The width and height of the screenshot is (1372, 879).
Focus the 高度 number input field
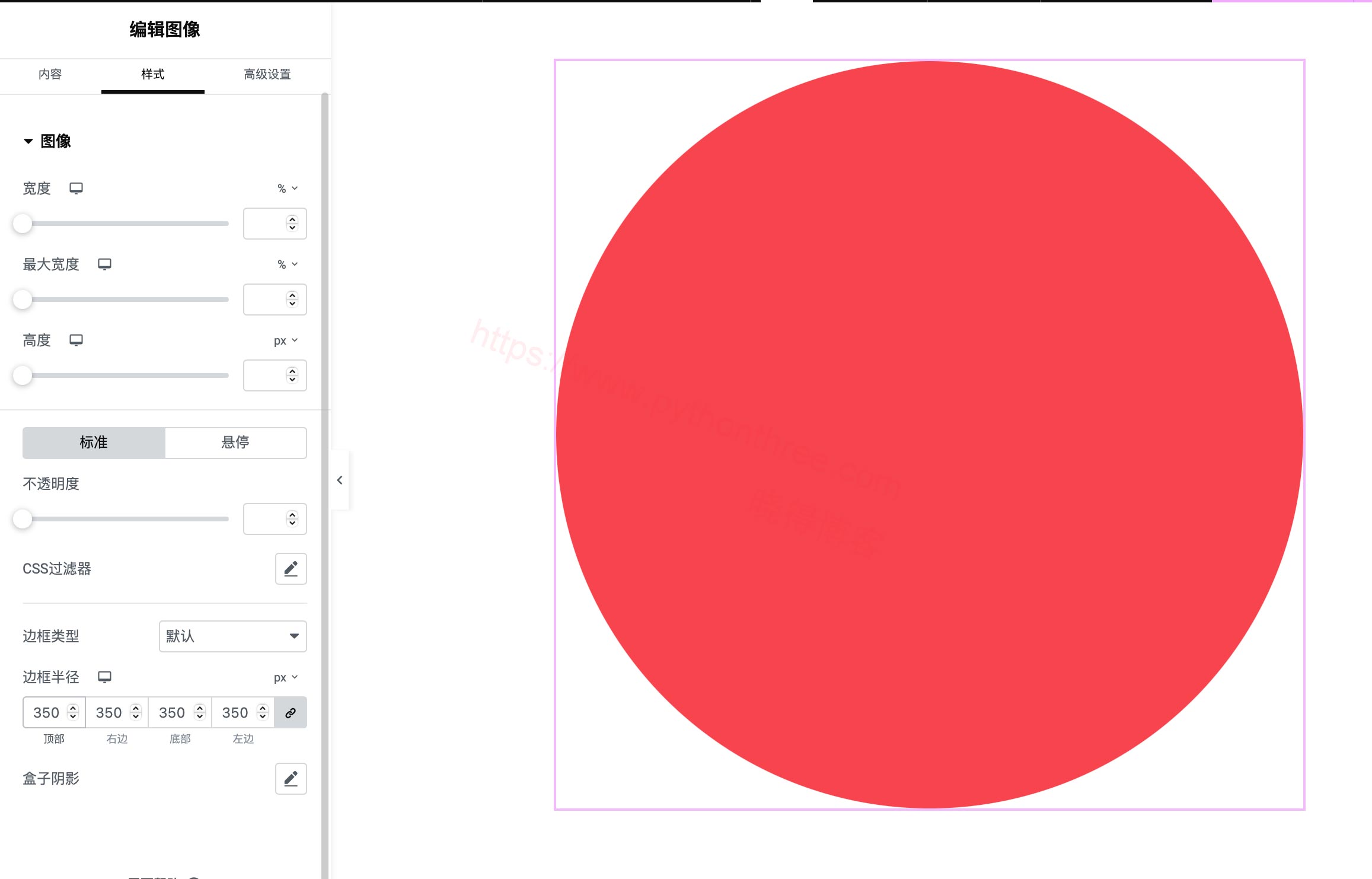coord(275,375)
